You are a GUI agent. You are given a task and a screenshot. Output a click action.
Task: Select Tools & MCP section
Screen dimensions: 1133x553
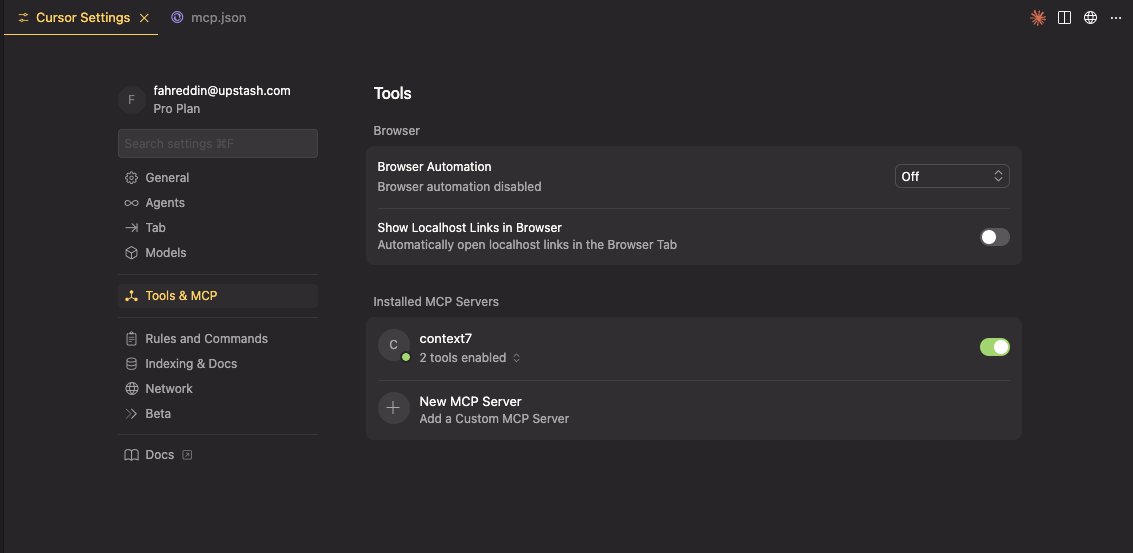pyautogui.click(x=217, y=296)
